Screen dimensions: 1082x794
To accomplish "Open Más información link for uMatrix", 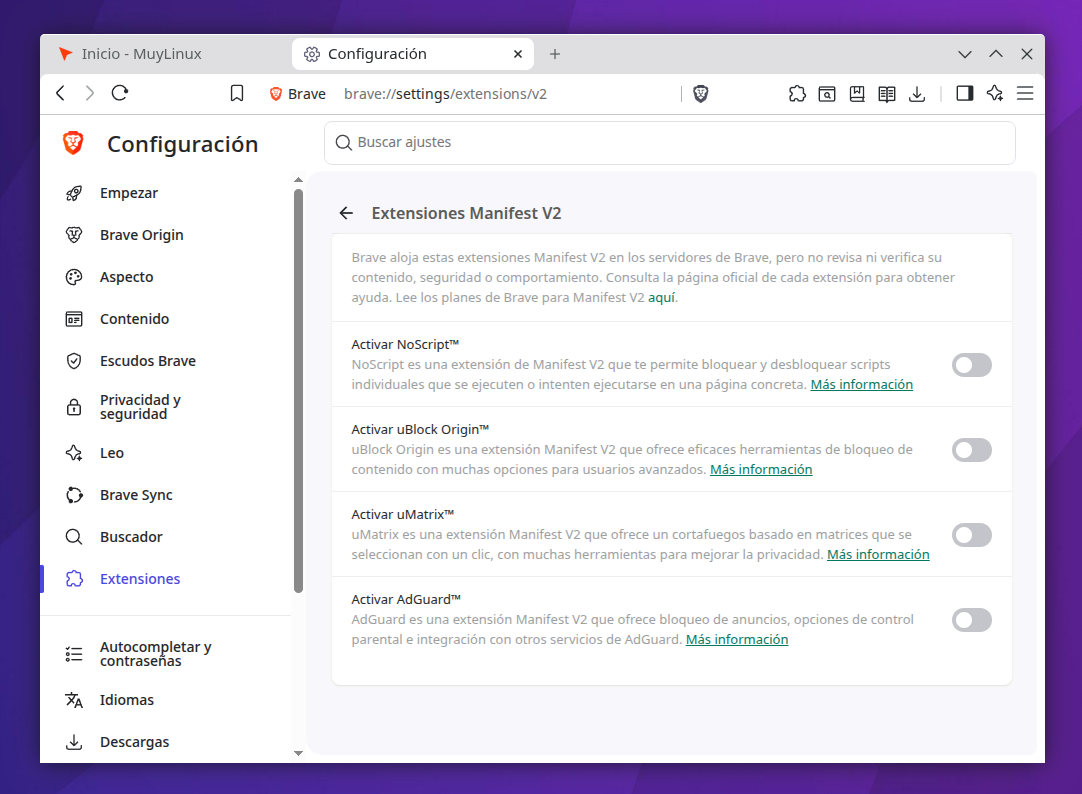I will pos(878,554).
